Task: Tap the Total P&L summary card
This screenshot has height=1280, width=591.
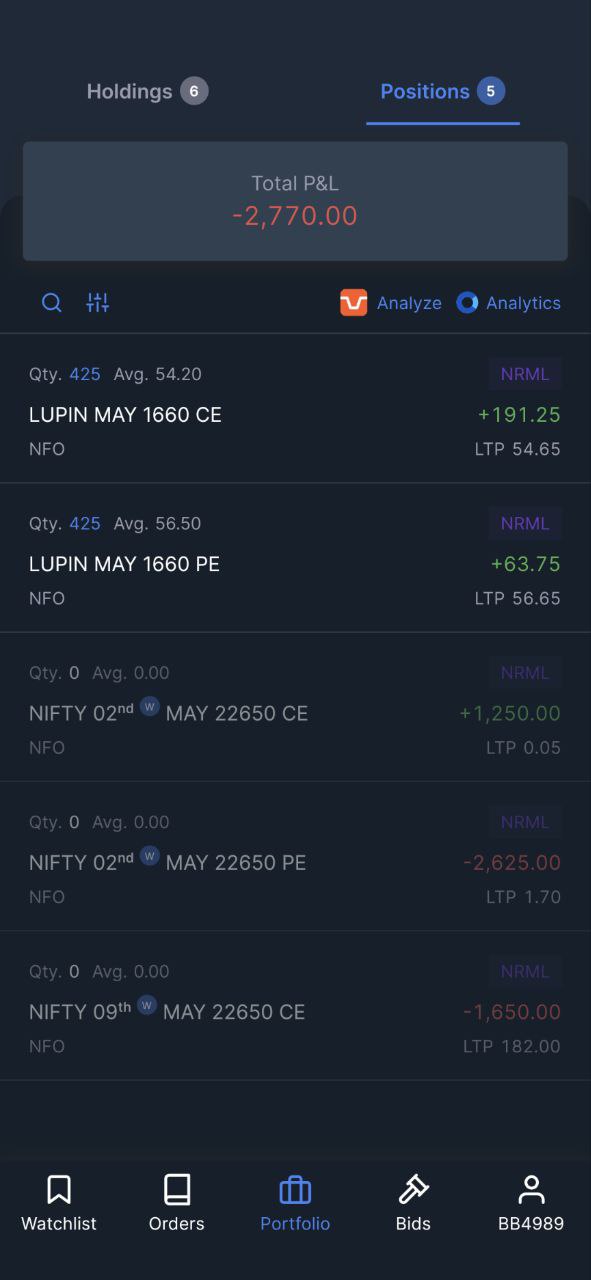Action: pyautogui.click(x=295, y=201)
